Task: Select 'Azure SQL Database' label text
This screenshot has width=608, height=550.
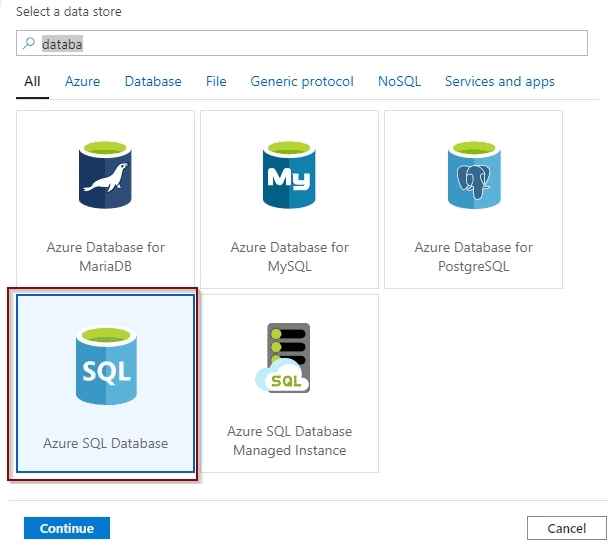Action: (x=105, y=443)
